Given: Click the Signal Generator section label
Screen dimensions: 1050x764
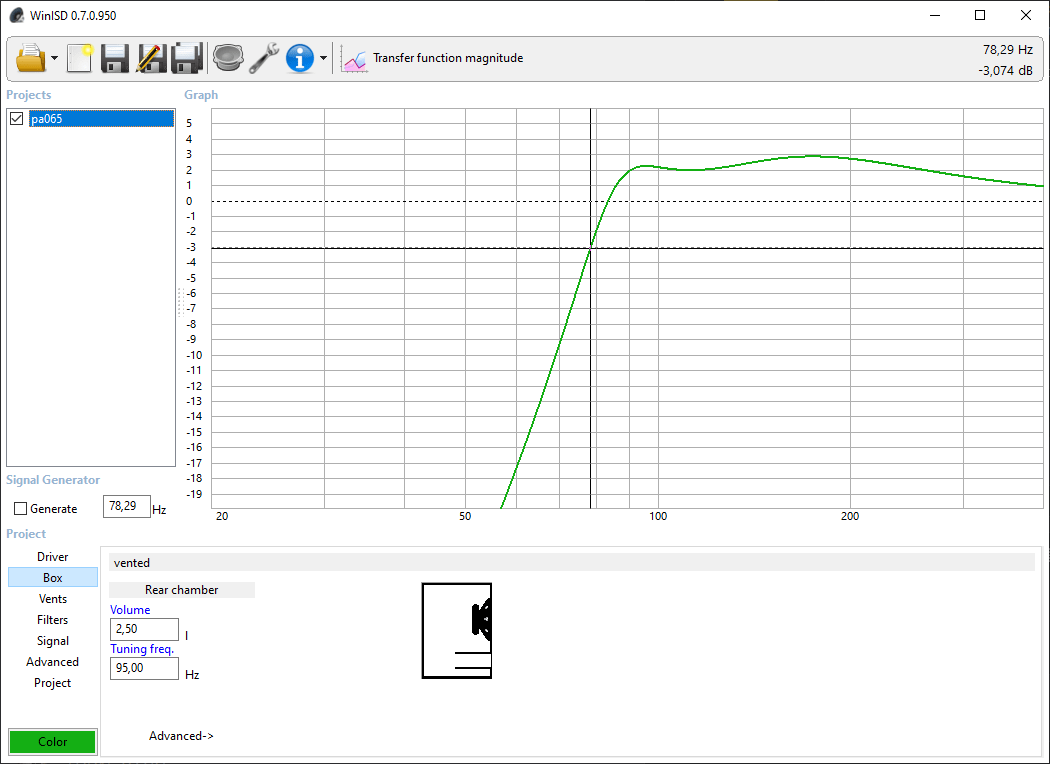Looking at the screenshot, I should [x=53, y=480].
